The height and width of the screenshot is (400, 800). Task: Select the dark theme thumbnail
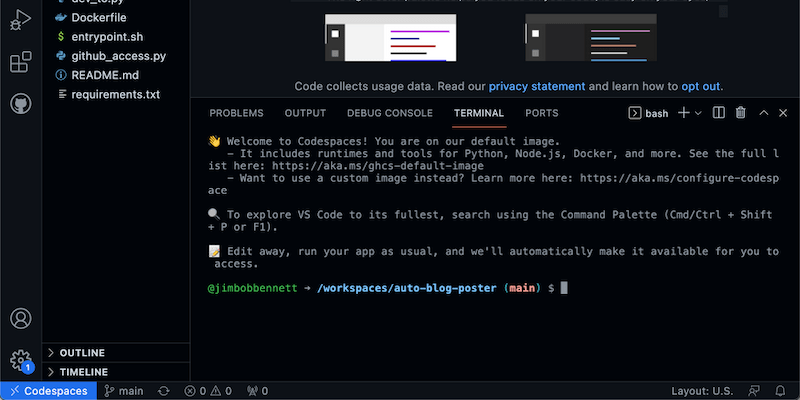[591, 37]
